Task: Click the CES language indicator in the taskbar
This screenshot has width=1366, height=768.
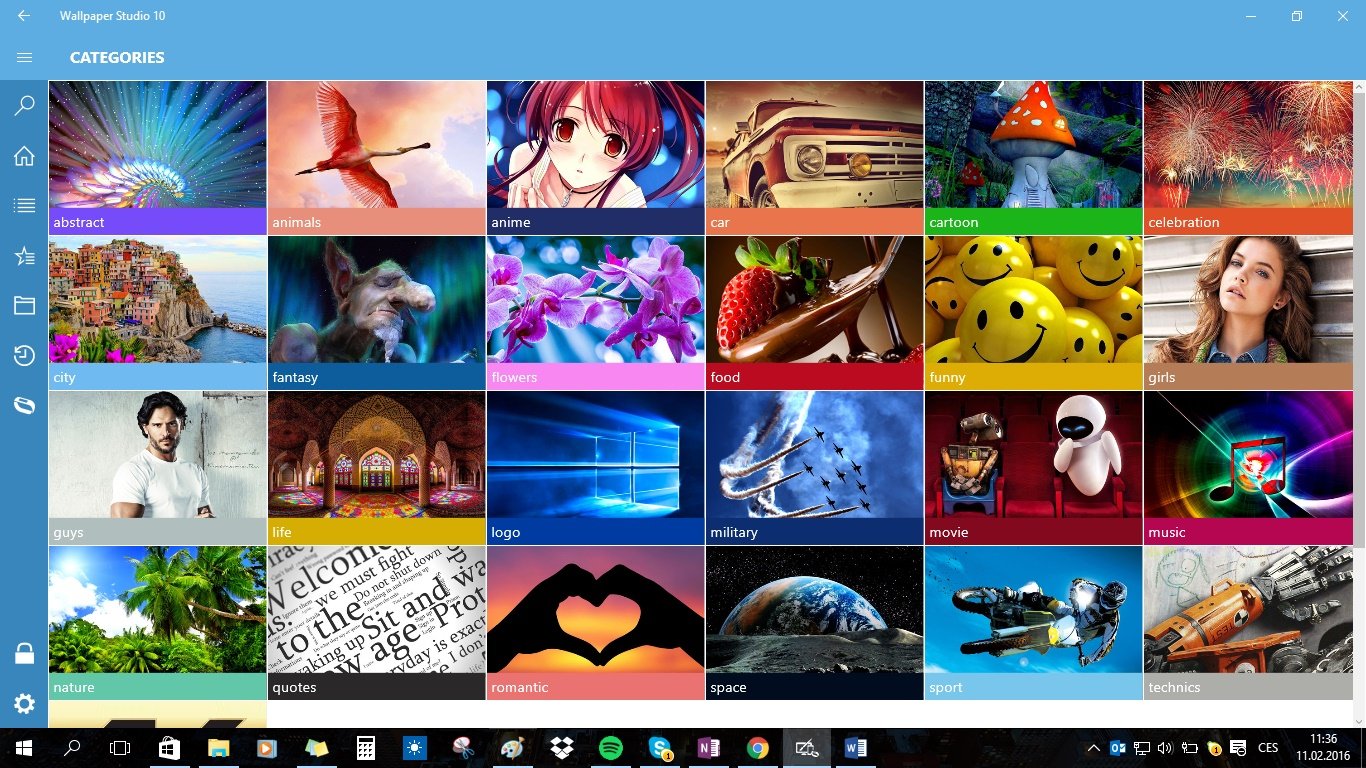Action: (1268, 748)
